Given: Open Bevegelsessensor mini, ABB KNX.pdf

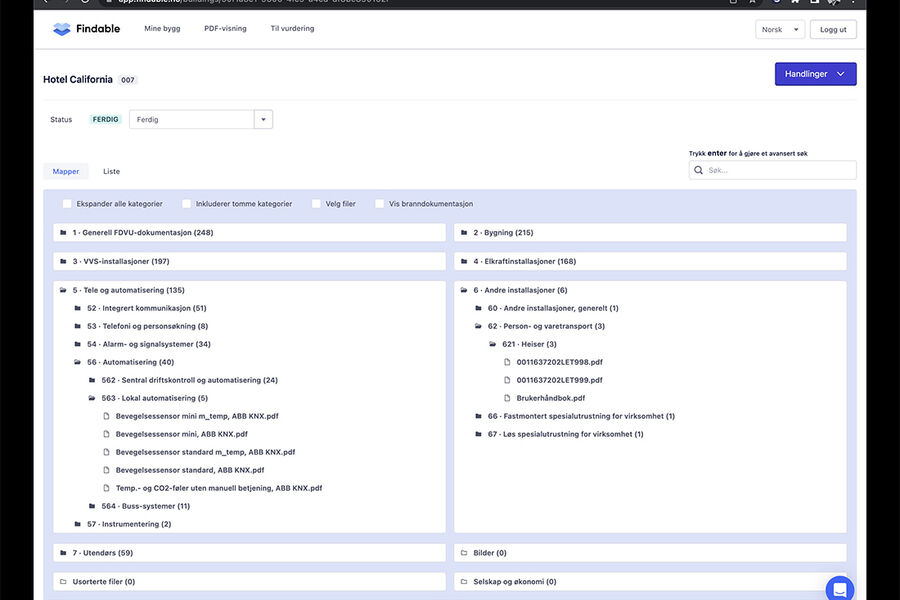Looking at the screenshot, I should pos(181,434).
